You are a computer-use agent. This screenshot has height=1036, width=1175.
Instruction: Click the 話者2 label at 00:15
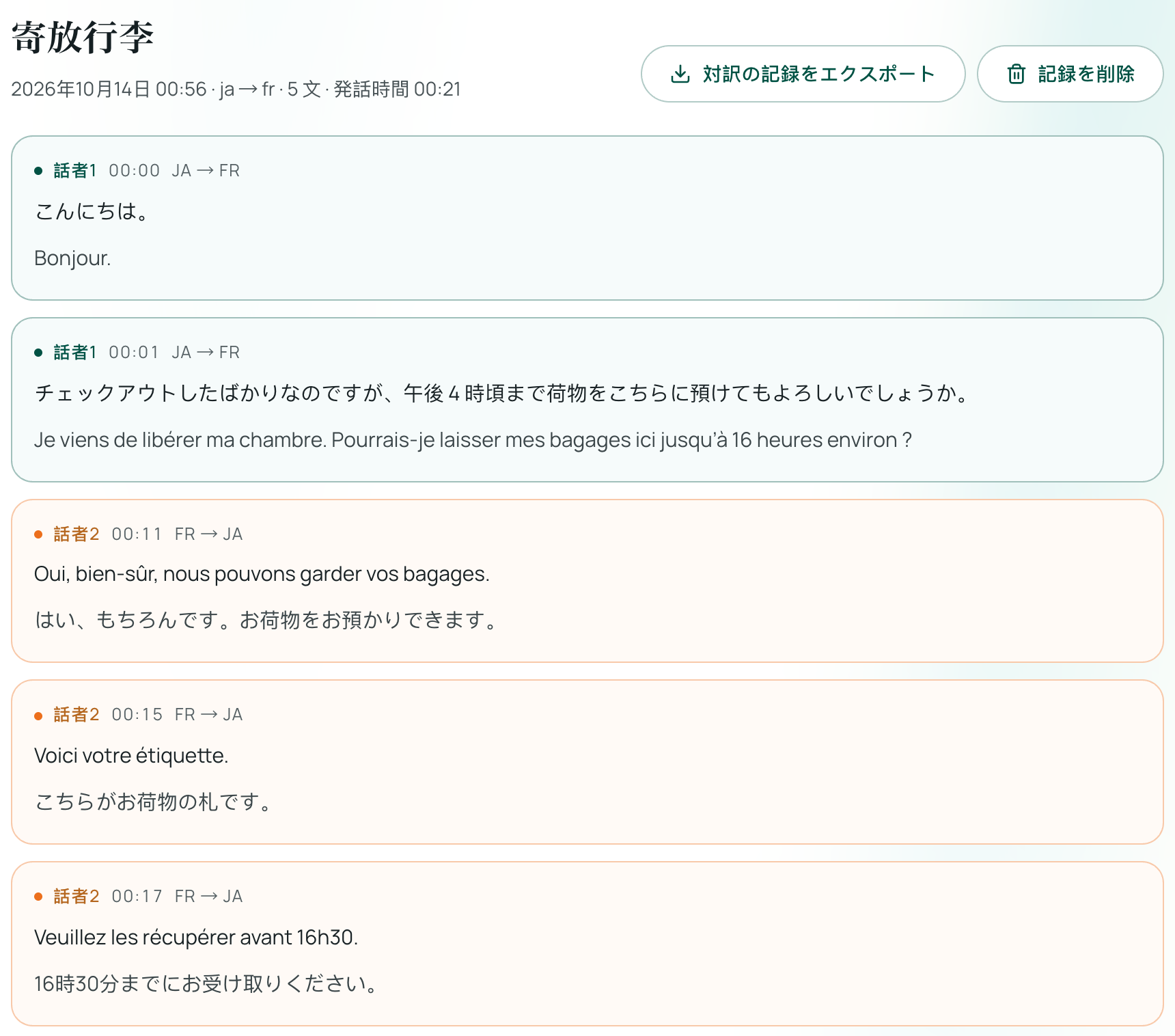click(77, 715)
